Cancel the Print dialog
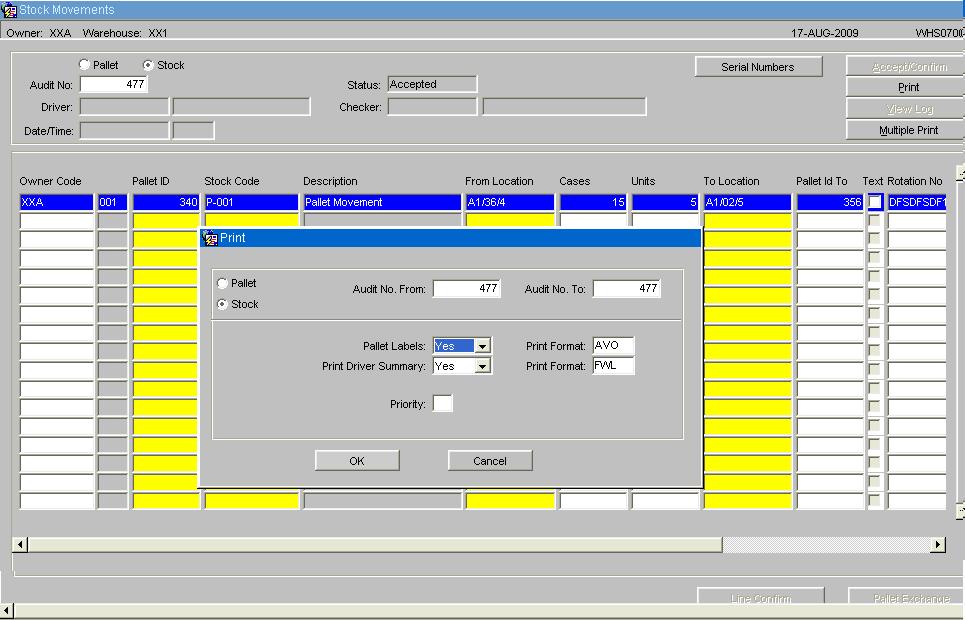This screenshot has width=965, height=620. point(490,461)
